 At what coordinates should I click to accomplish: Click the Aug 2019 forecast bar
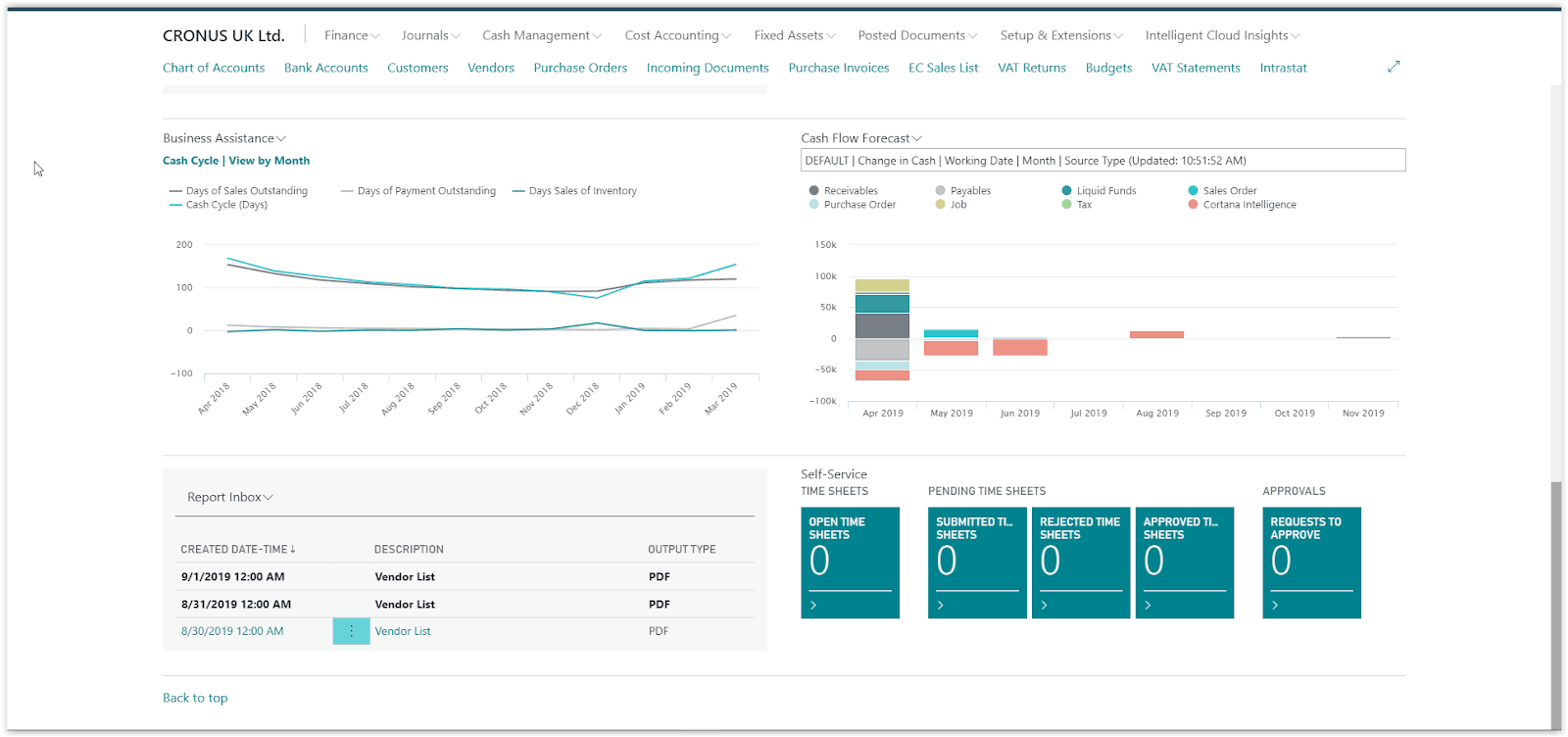click(x=1156, y=334)
